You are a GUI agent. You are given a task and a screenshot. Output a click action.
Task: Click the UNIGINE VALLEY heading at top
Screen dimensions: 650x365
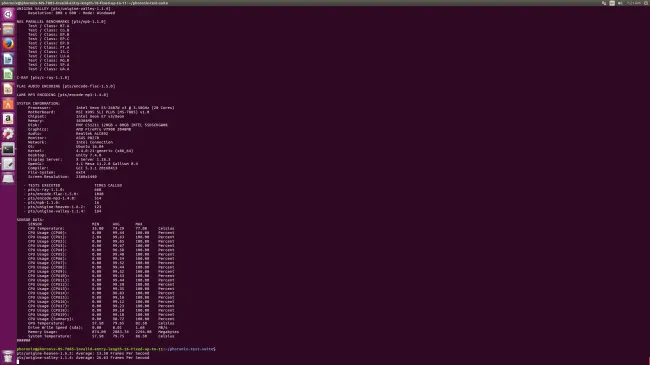(63, 9)
